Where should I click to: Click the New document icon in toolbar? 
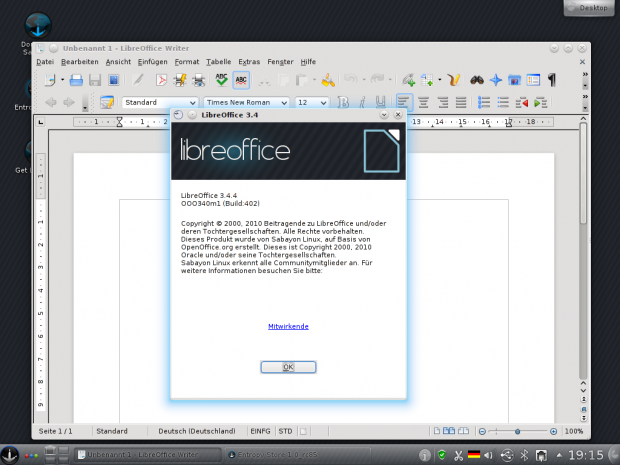(50, 80)
